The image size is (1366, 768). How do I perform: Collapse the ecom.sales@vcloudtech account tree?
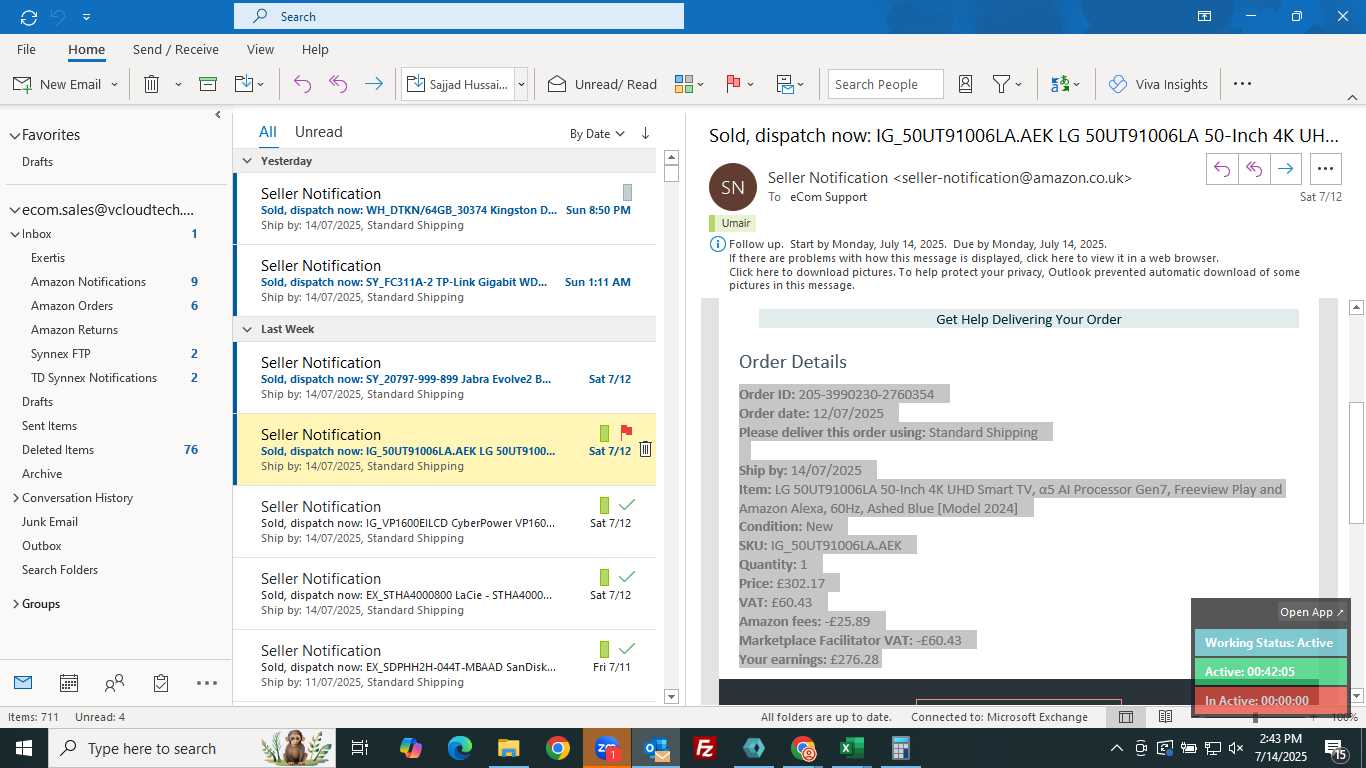point(14,210)
